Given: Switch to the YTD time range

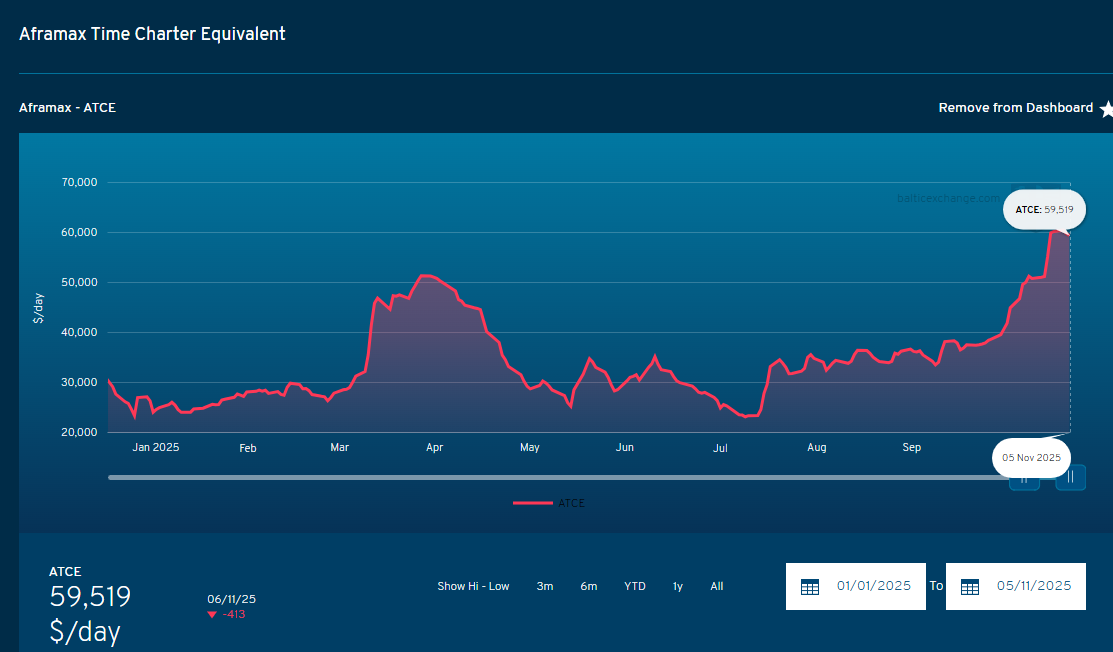Looking at the screenshot, I should (x=635, y=586).
